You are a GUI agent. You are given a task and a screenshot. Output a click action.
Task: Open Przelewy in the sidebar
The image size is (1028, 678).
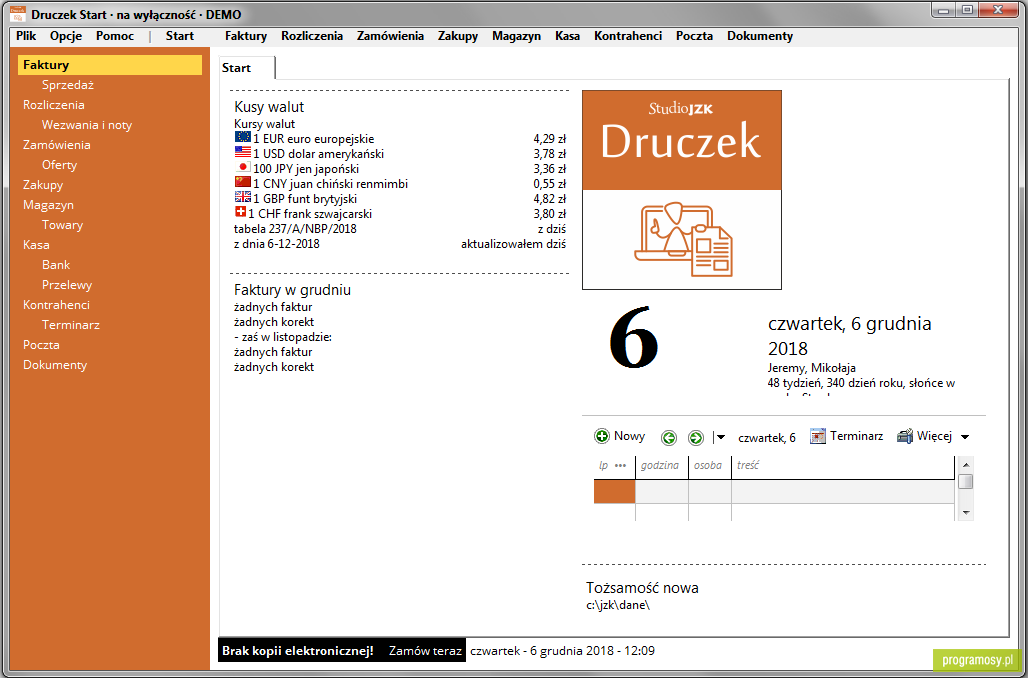click(67, 285)
